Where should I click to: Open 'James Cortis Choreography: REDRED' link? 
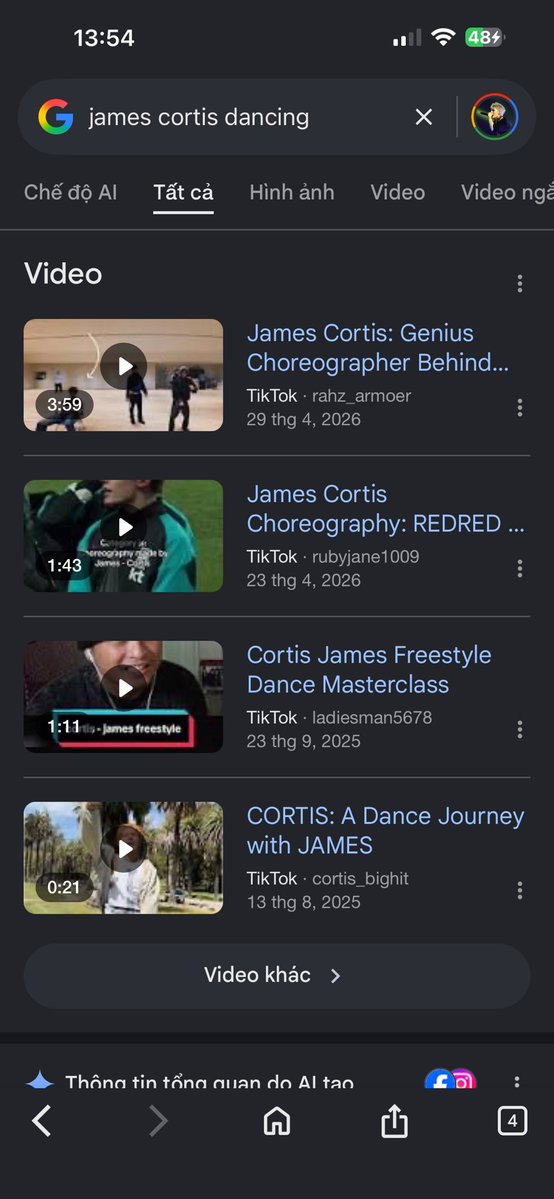pos(385,509)
